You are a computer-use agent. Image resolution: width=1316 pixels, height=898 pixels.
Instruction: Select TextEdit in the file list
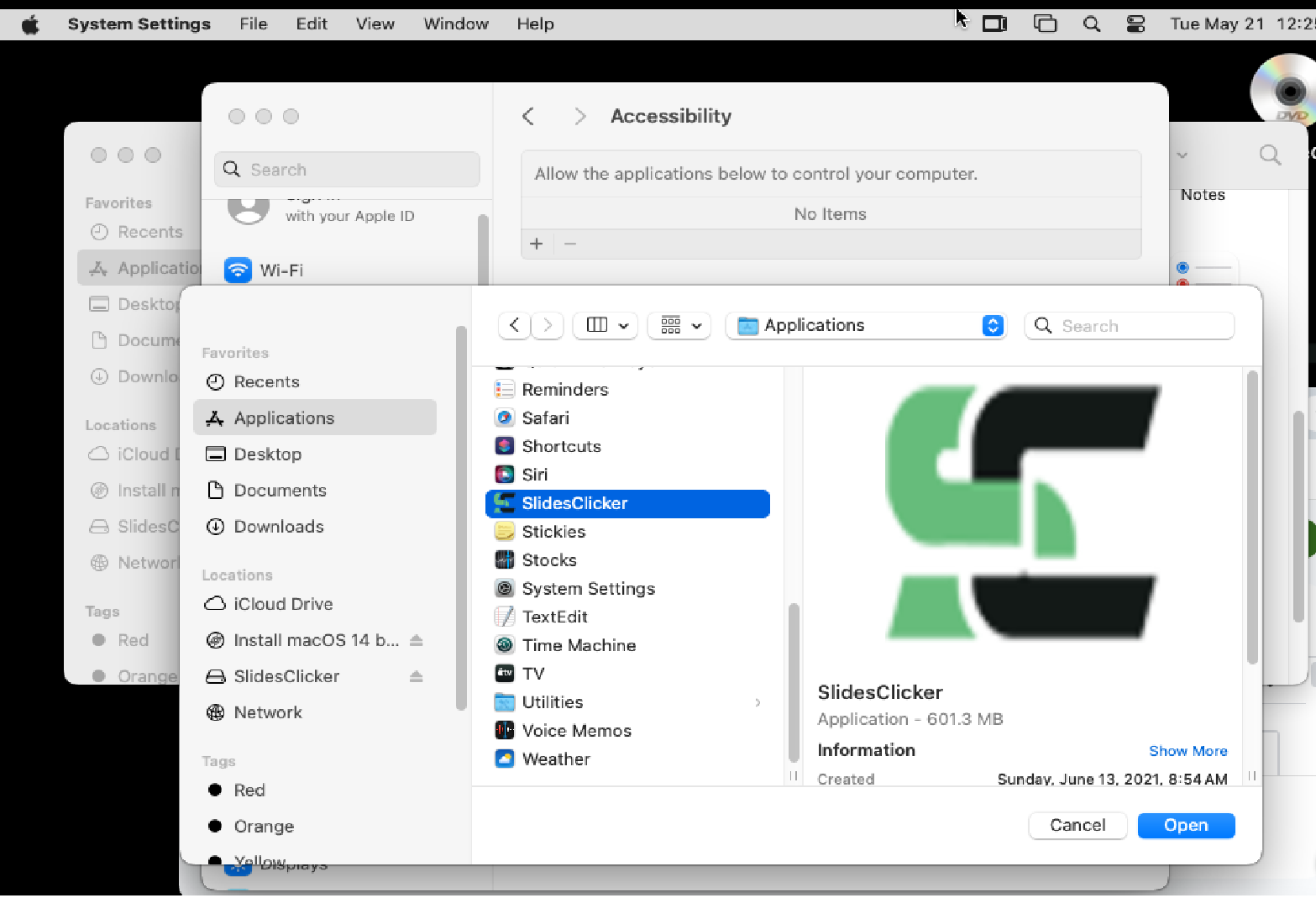[627, 617]
